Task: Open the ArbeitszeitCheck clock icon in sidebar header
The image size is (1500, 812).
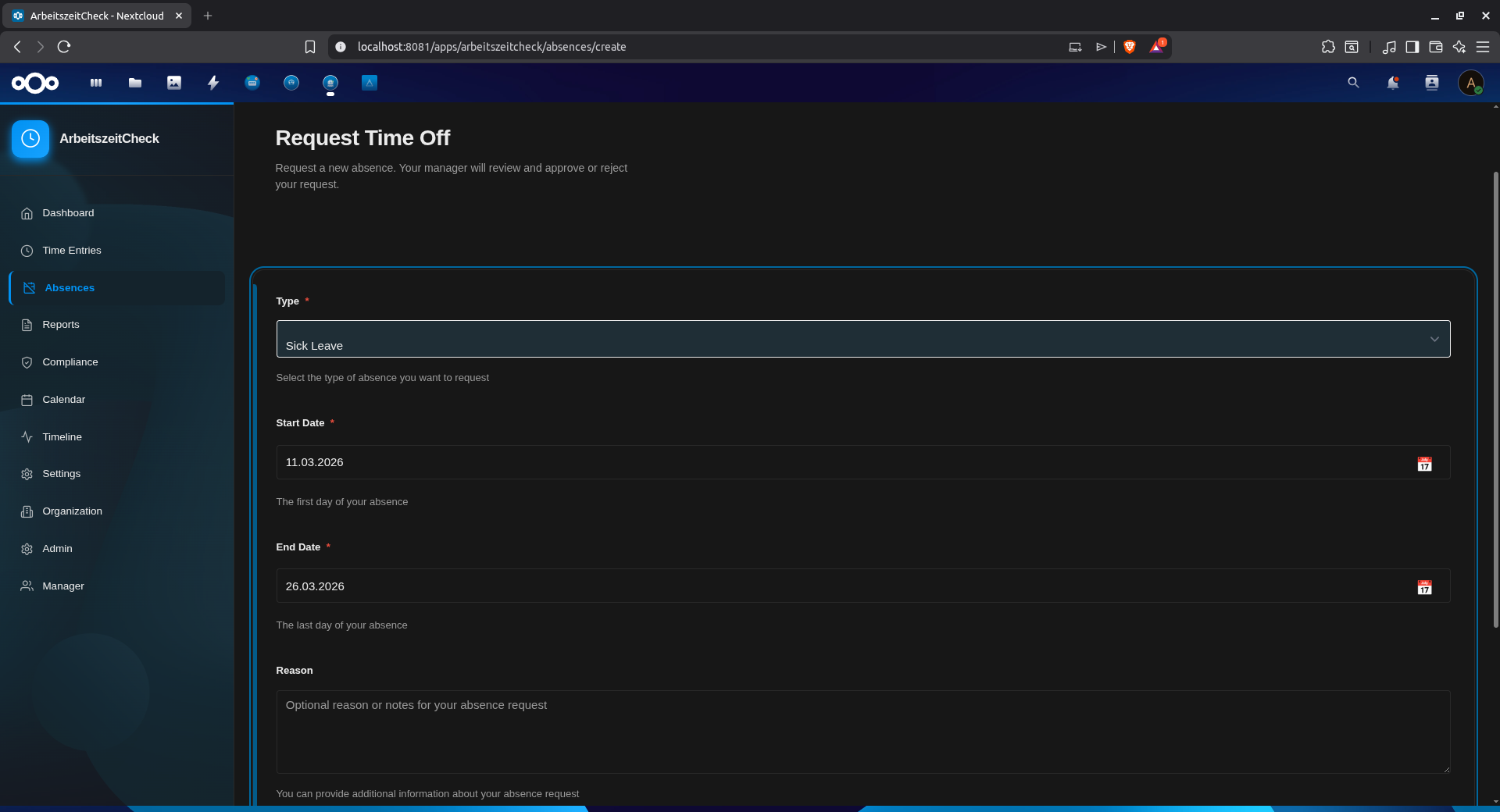Action: (x=30, y=138)
